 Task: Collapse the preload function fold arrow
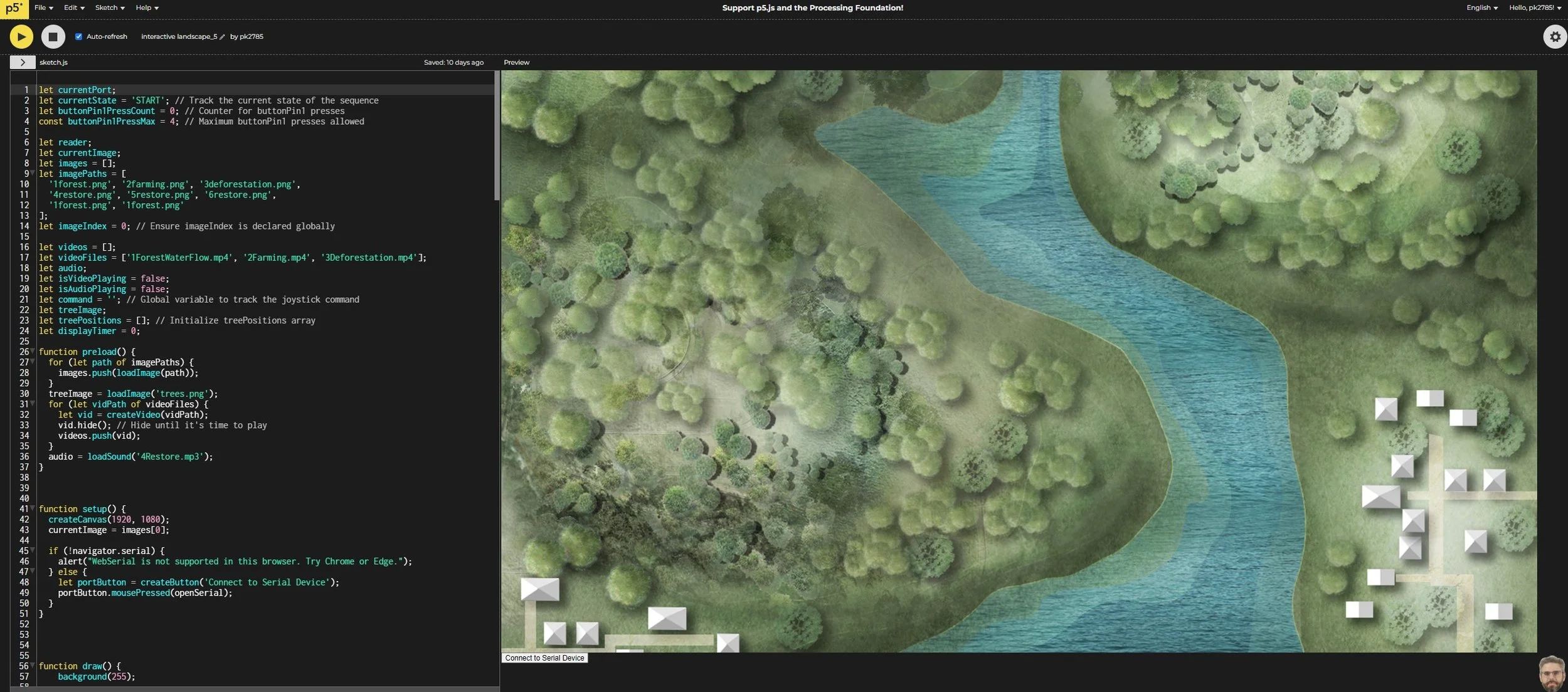pos(33,352)
